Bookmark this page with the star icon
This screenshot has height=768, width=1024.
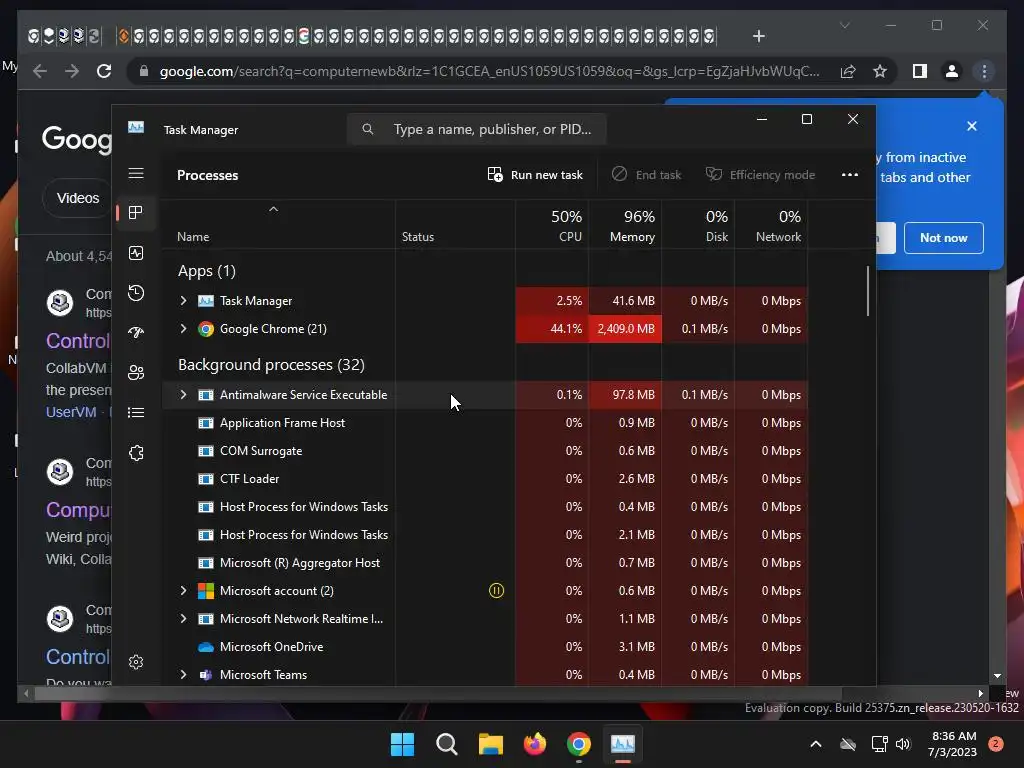pyautogui.click(x=880, y=71)
